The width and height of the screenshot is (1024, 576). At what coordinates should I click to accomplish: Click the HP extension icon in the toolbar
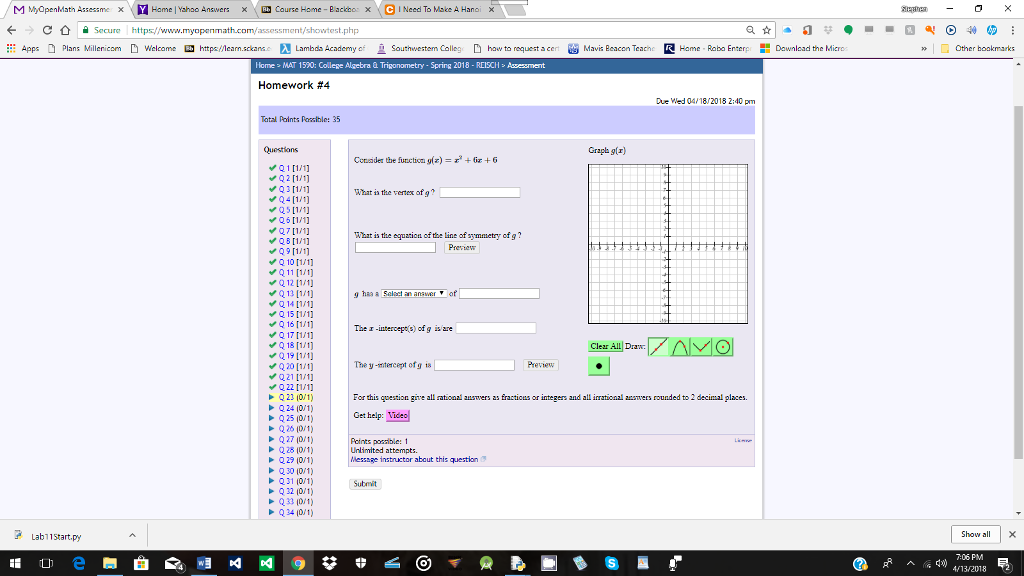[991, 30]
